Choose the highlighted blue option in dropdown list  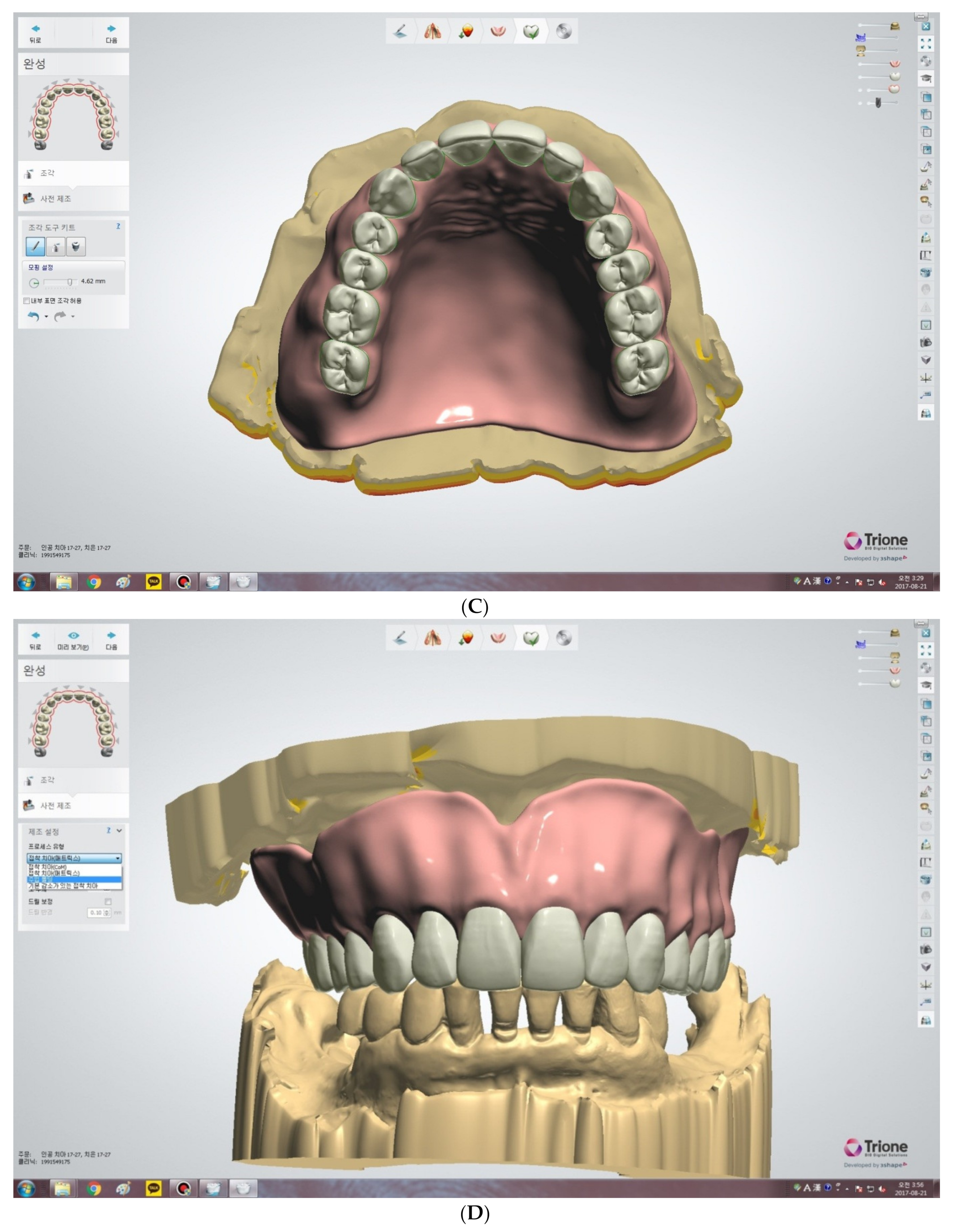(x=74, y=879)
